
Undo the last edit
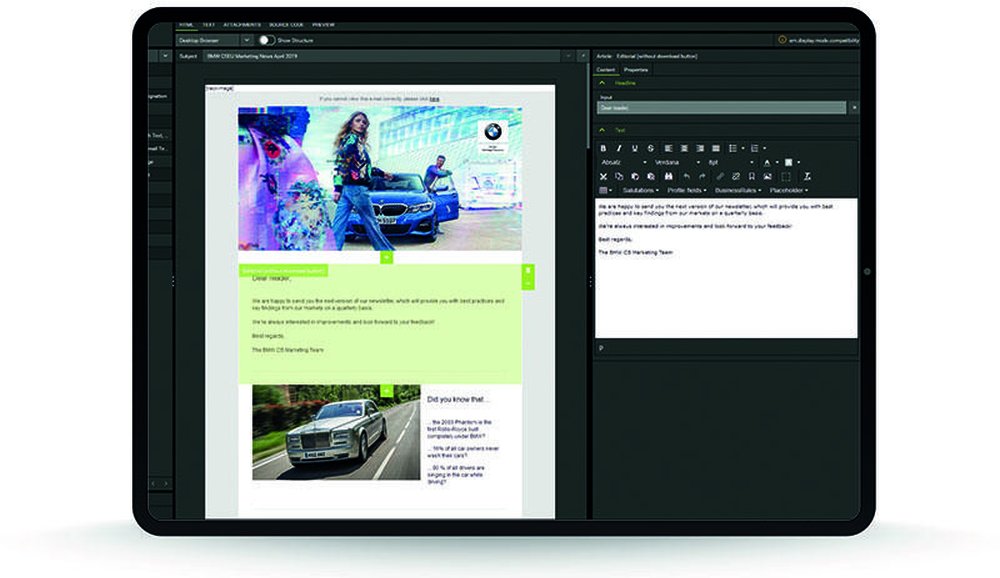(686, 176)
